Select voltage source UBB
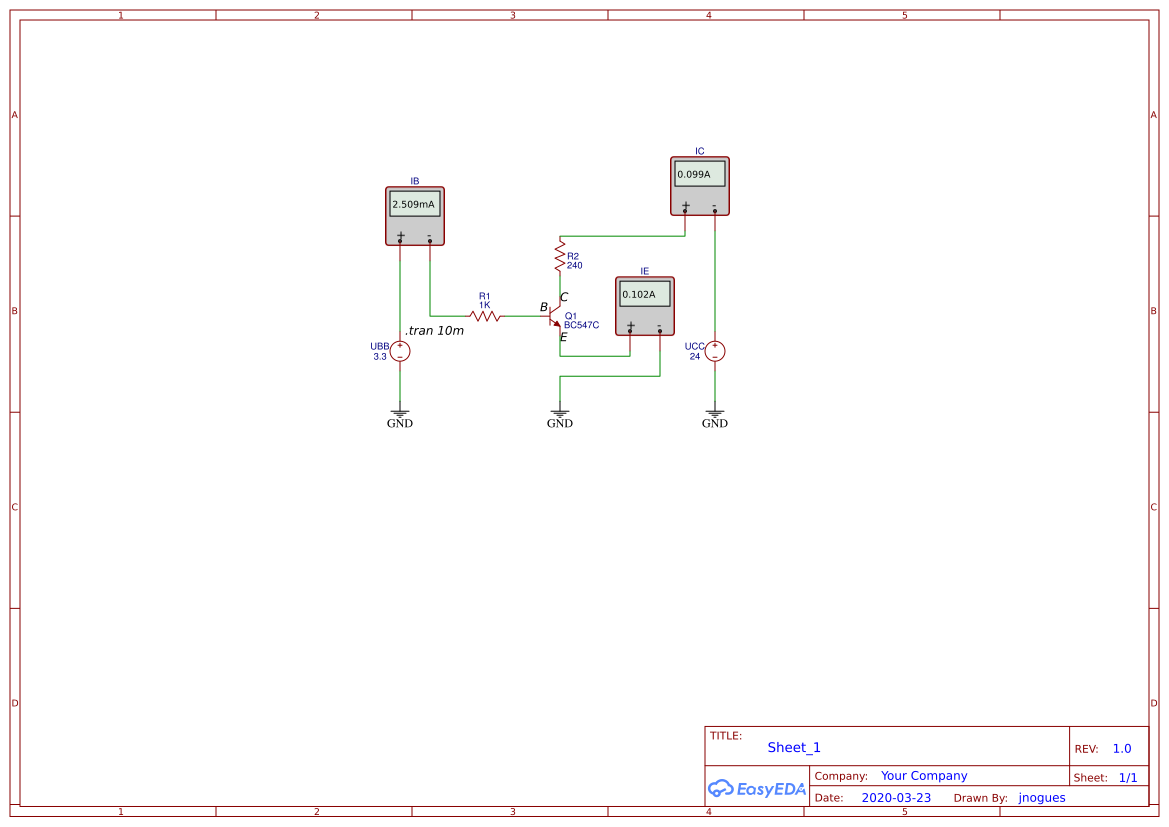The width and height of the screenshot is (1169, 827). [399, 351]
